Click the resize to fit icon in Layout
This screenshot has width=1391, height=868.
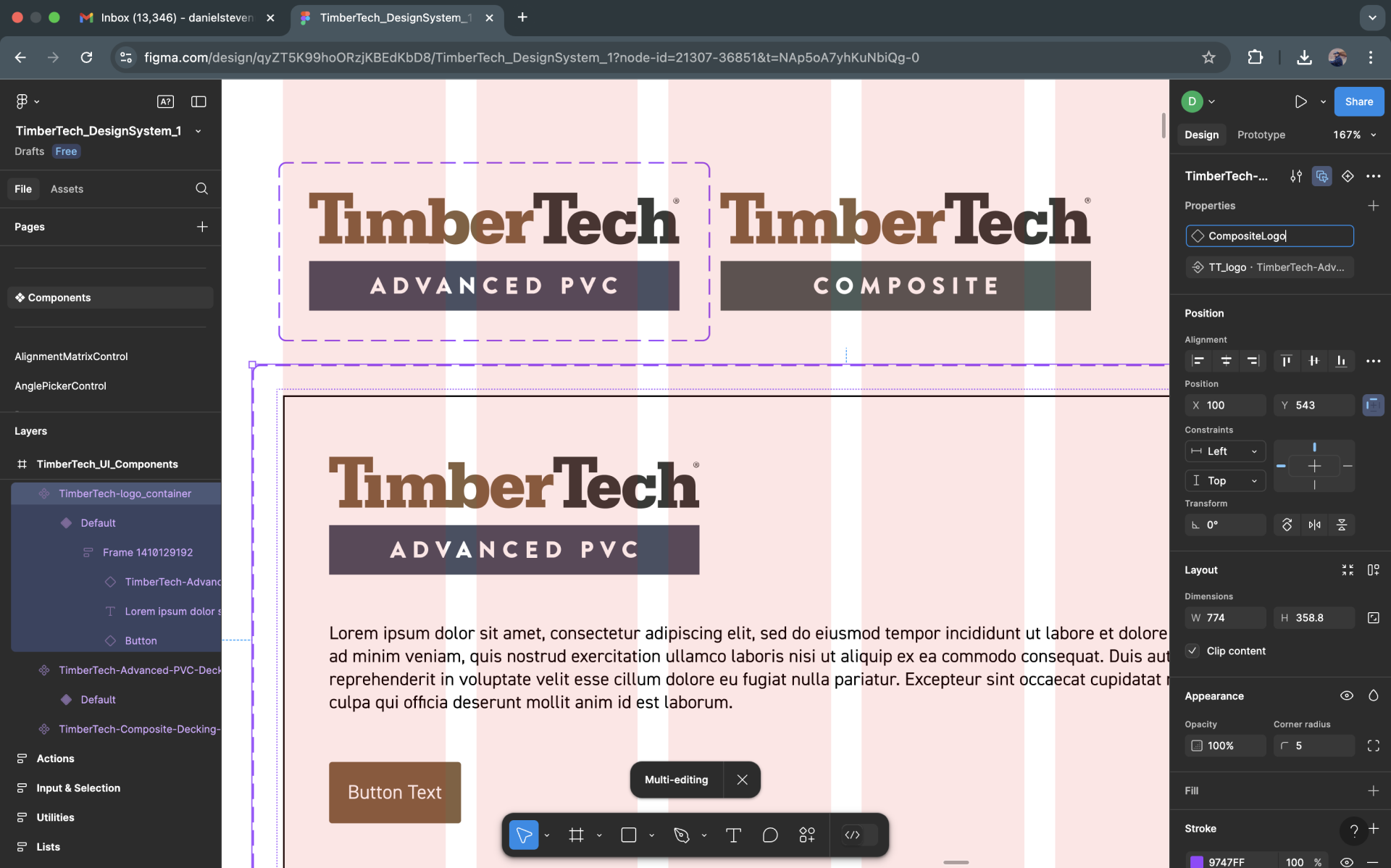pyautogui.click(x=1348, y=570)
